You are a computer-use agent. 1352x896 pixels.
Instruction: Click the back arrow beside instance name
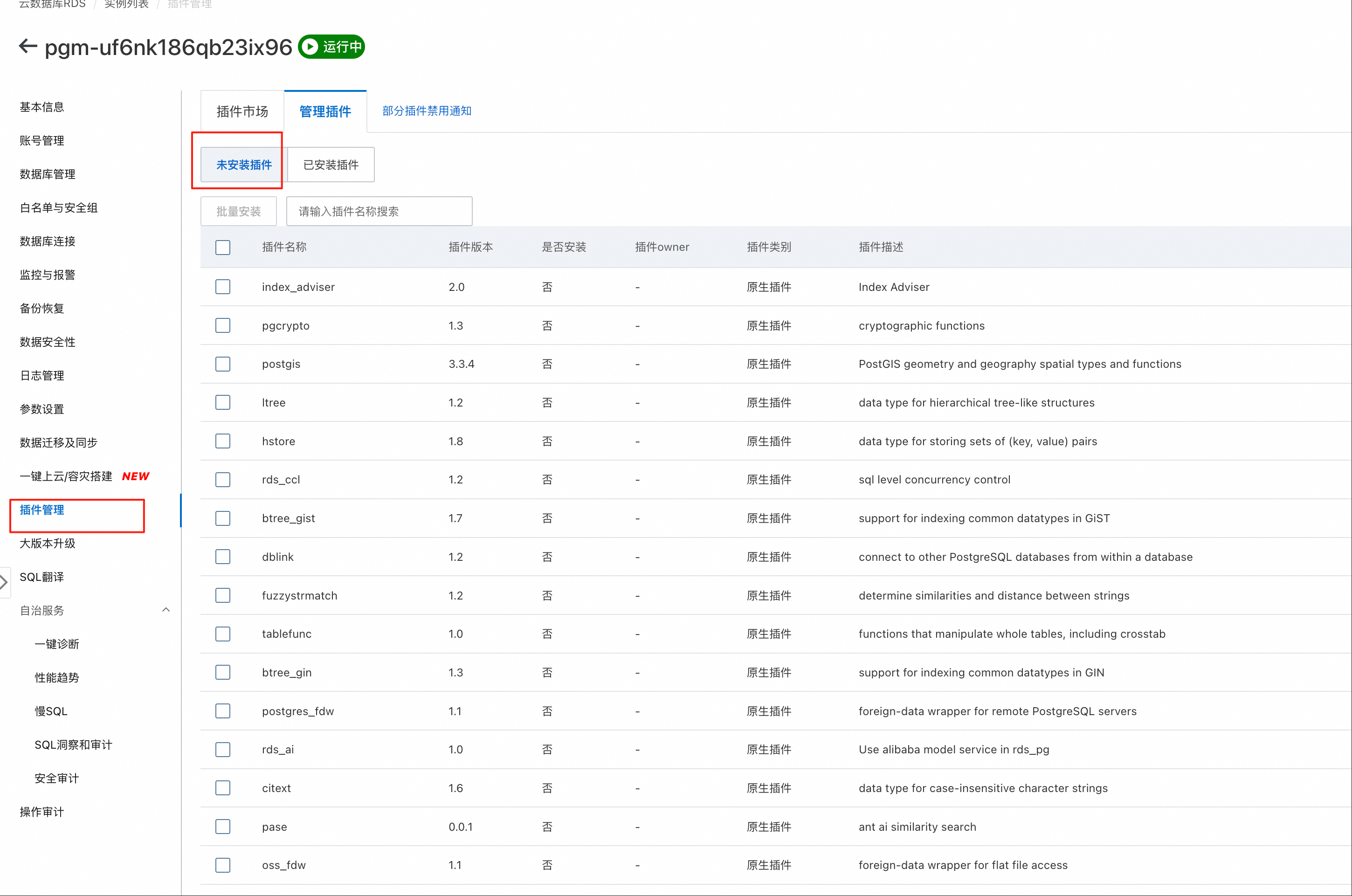(x=28, y=46)
